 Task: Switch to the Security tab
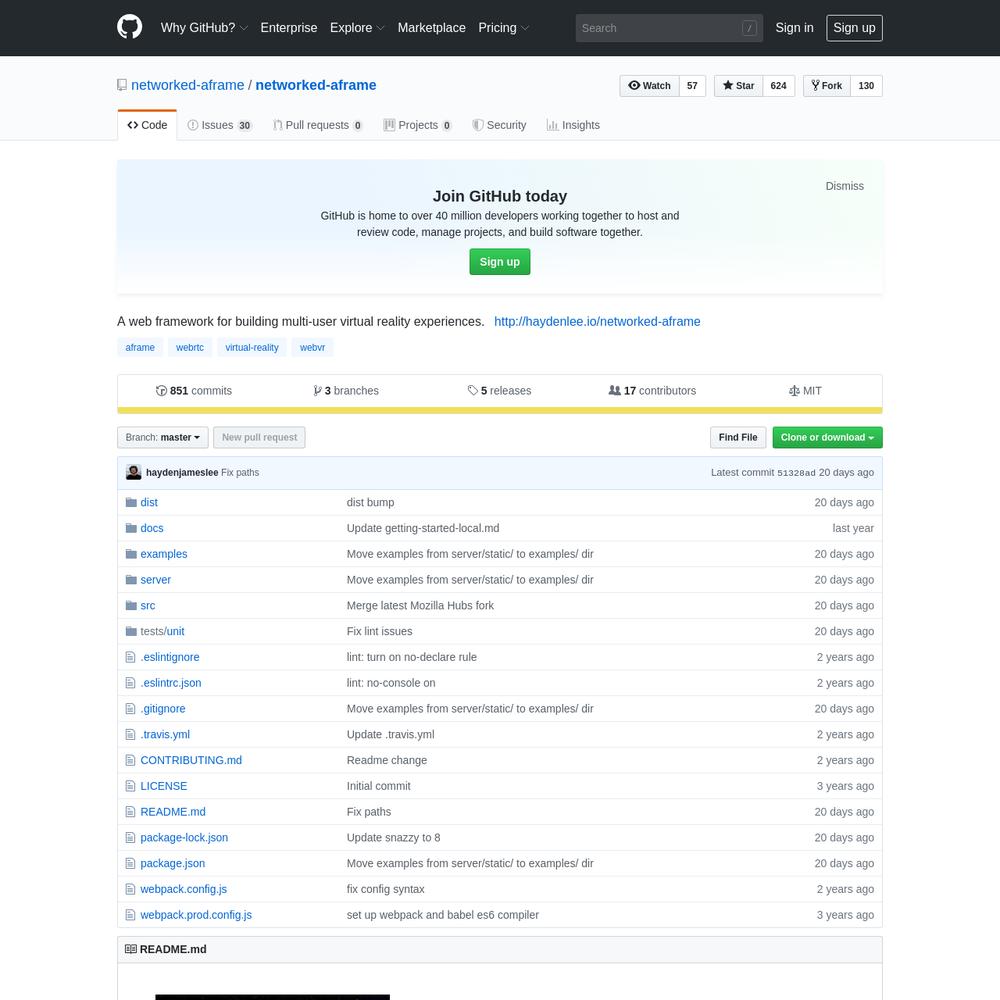pos(499,125)
